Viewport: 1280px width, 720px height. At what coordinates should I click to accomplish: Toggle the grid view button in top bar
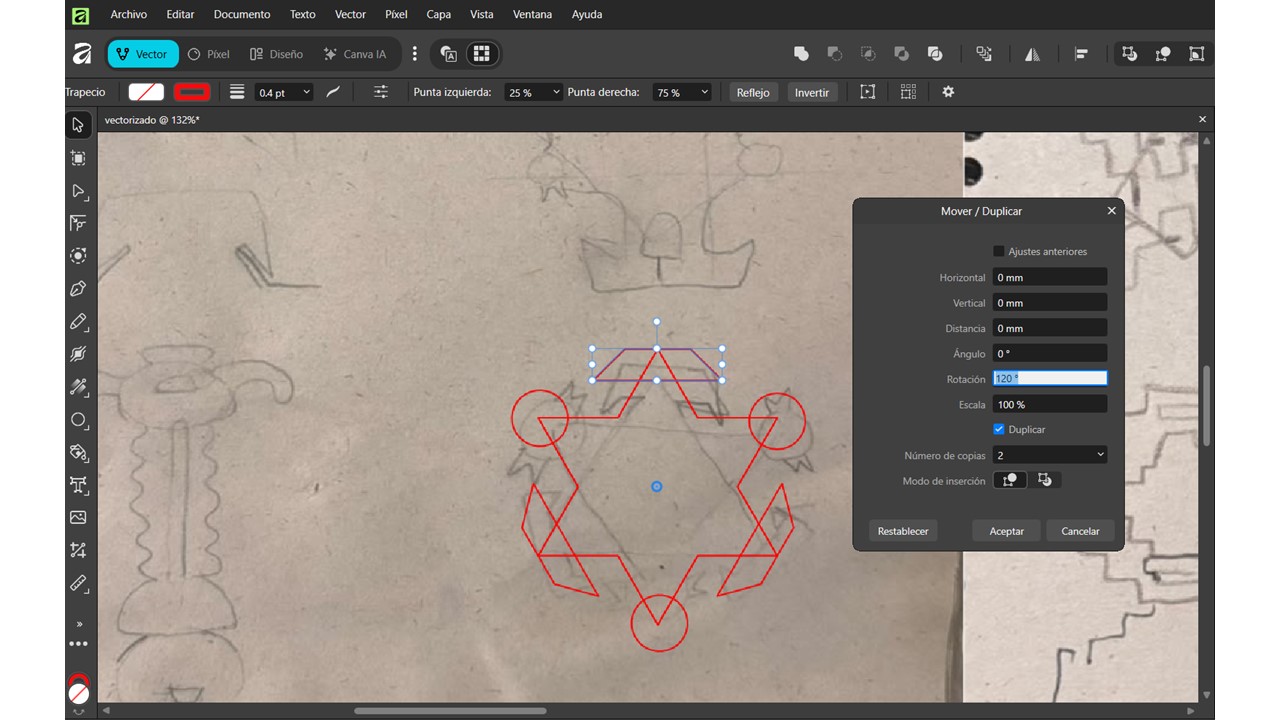click(x=481, y=54)
